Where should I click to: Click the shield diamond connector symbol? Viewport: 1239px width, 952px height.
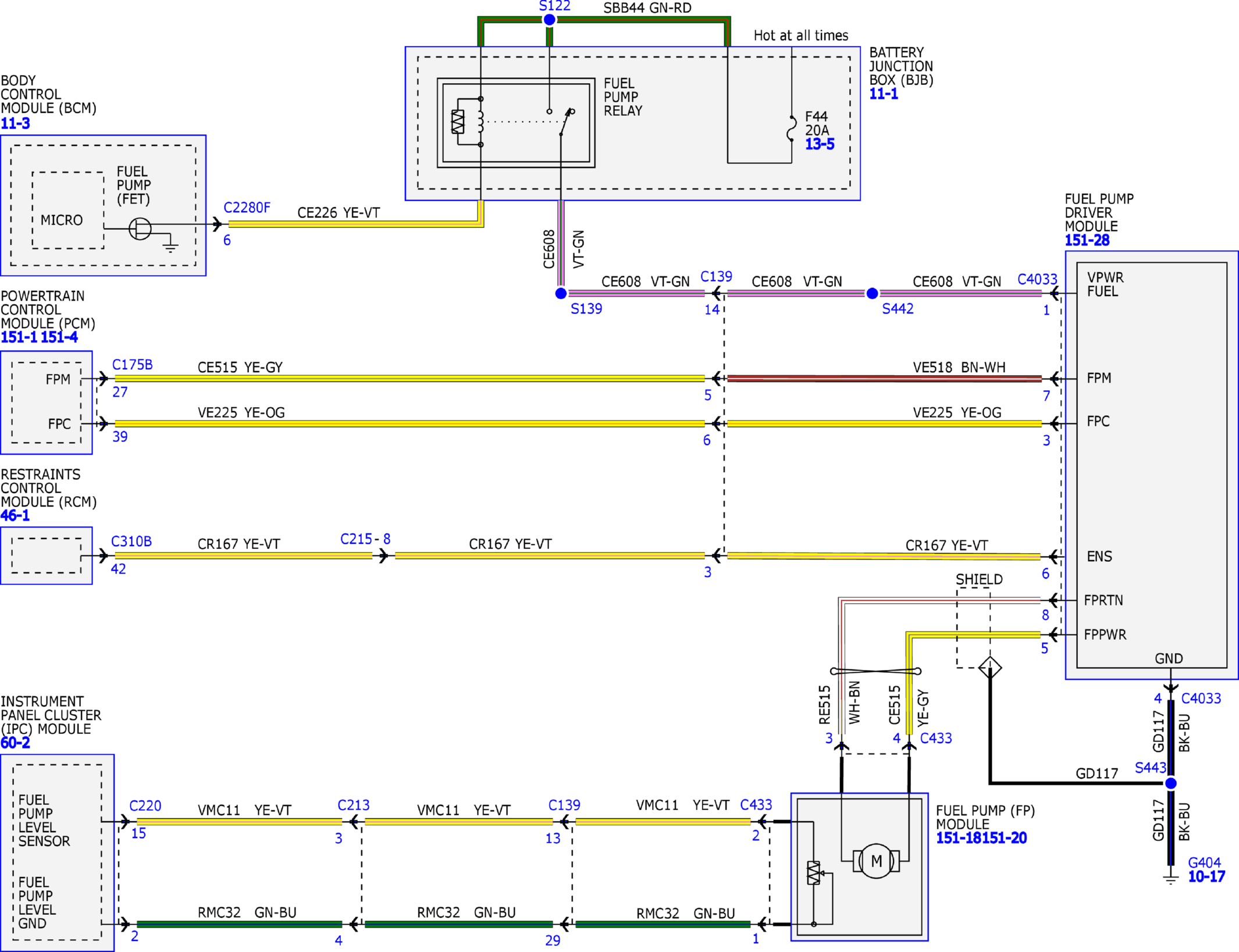click(990, 667)
